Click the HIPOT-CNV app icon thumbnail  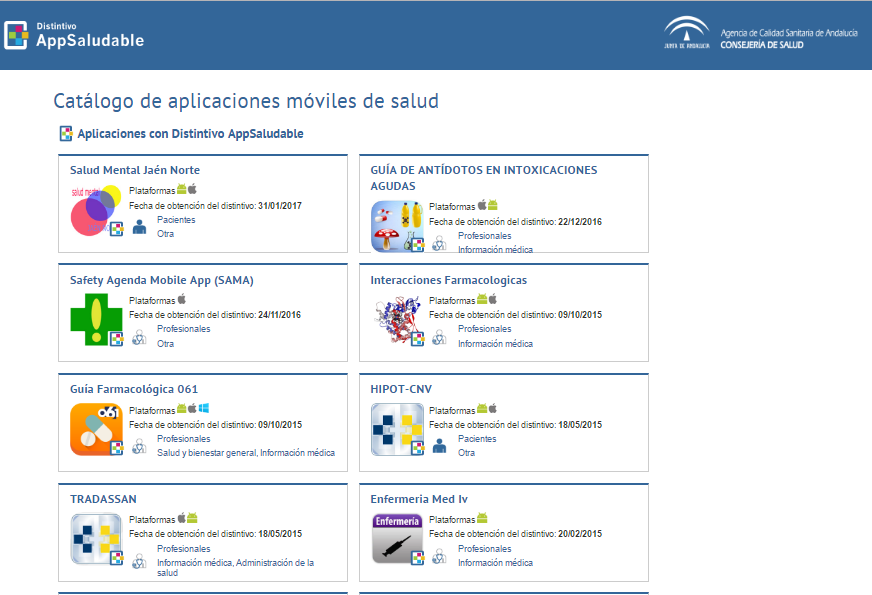pyautogui.click(x=397, y=429)
